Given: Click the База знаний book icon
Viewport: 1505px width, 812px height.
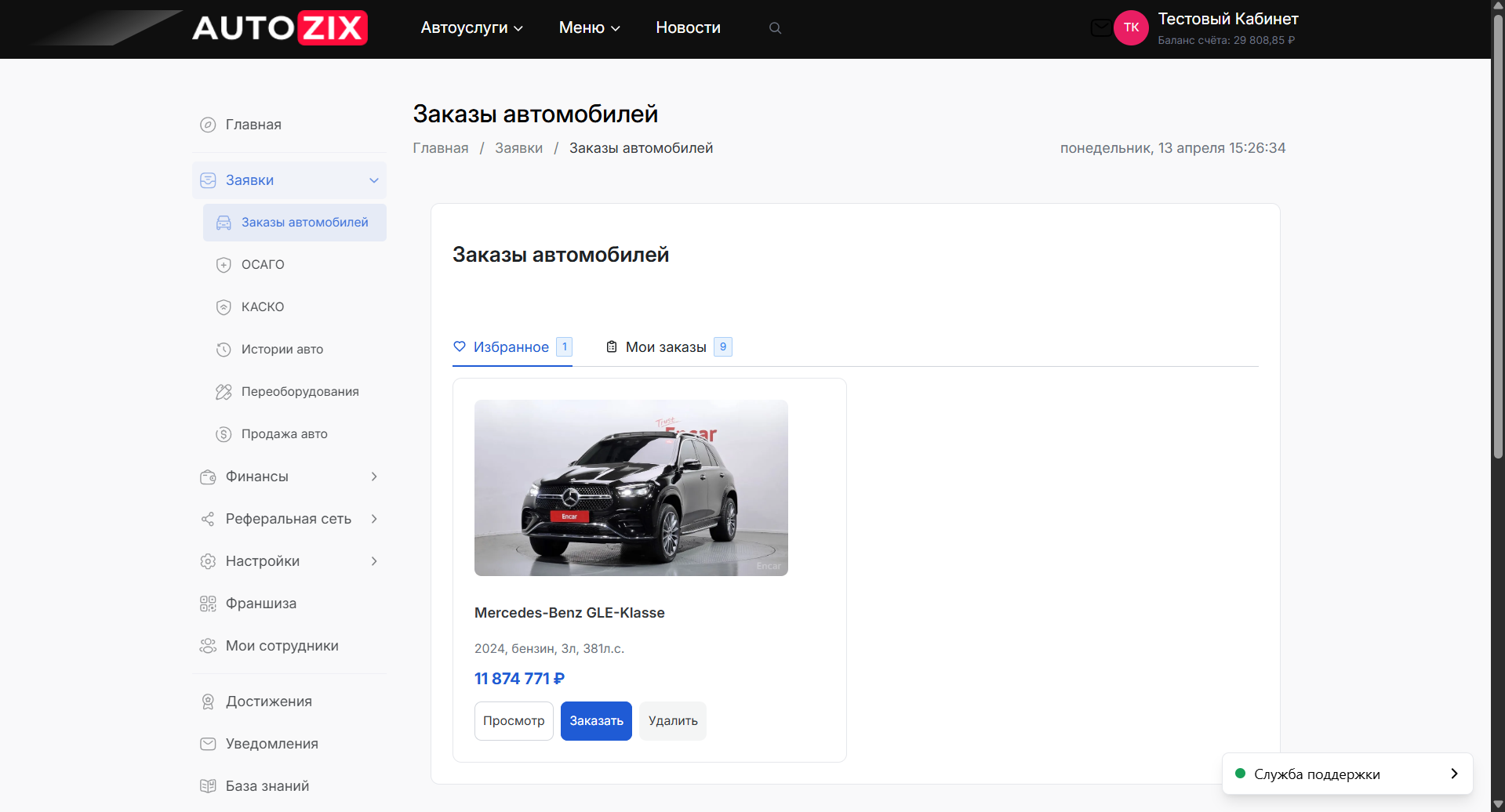Looking at the screenshot, I should (x=208, y=786).
